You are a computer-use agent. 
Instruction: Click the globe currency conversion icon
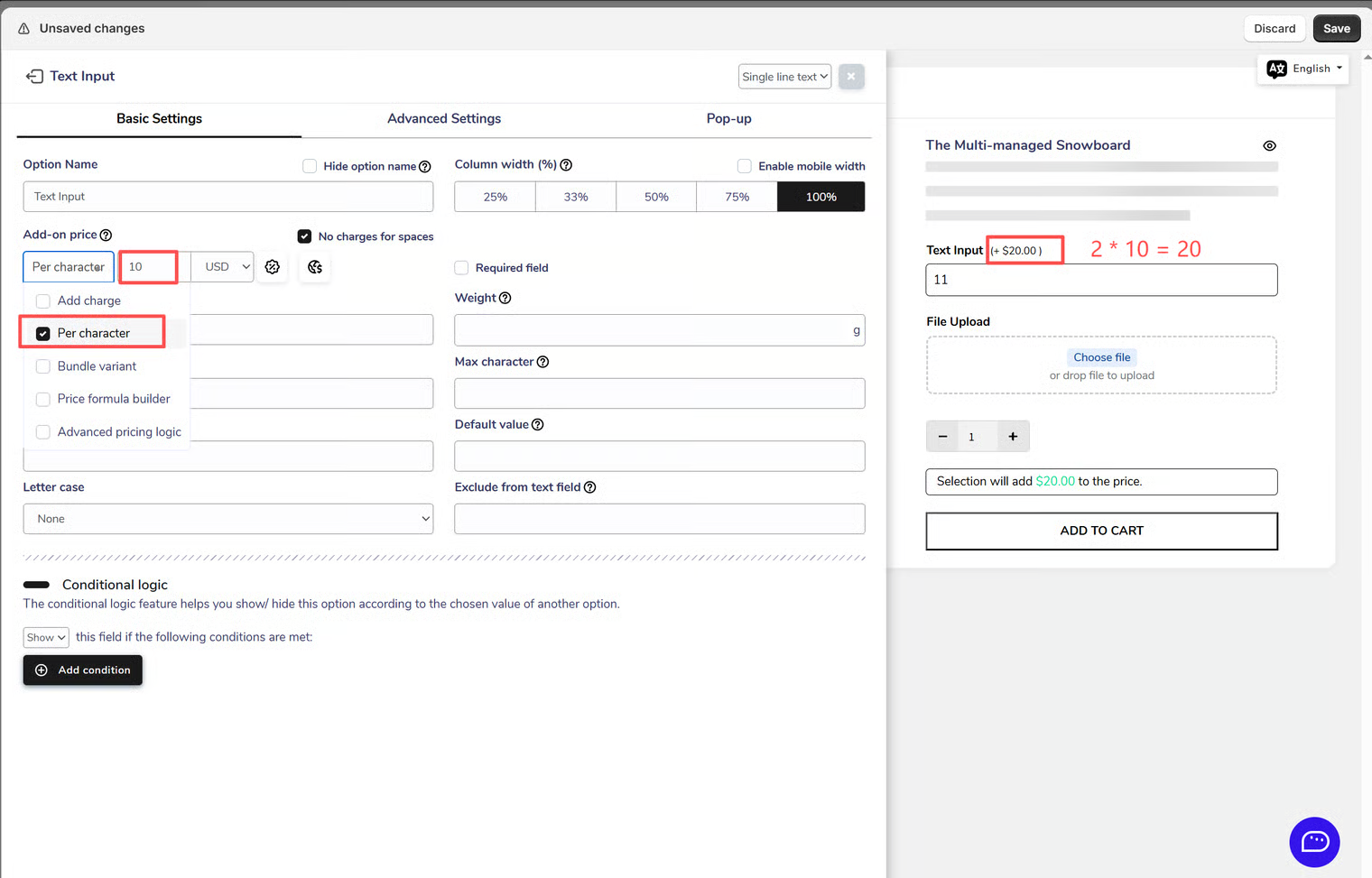[315, 267]
